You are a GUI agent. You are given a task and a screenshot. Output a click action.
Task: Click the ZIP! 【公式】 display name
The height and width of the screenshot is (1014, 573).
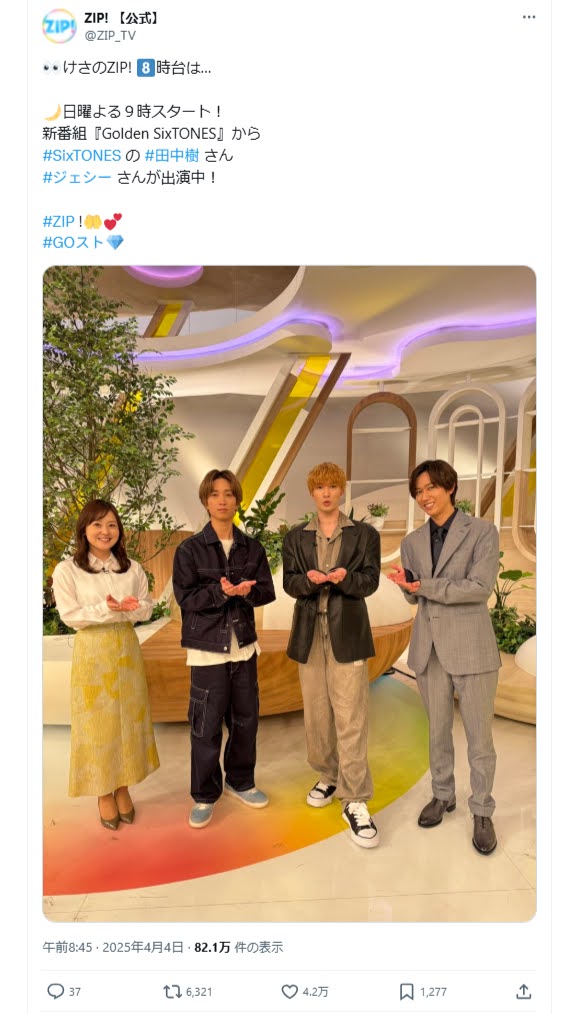tap(122, 18)
